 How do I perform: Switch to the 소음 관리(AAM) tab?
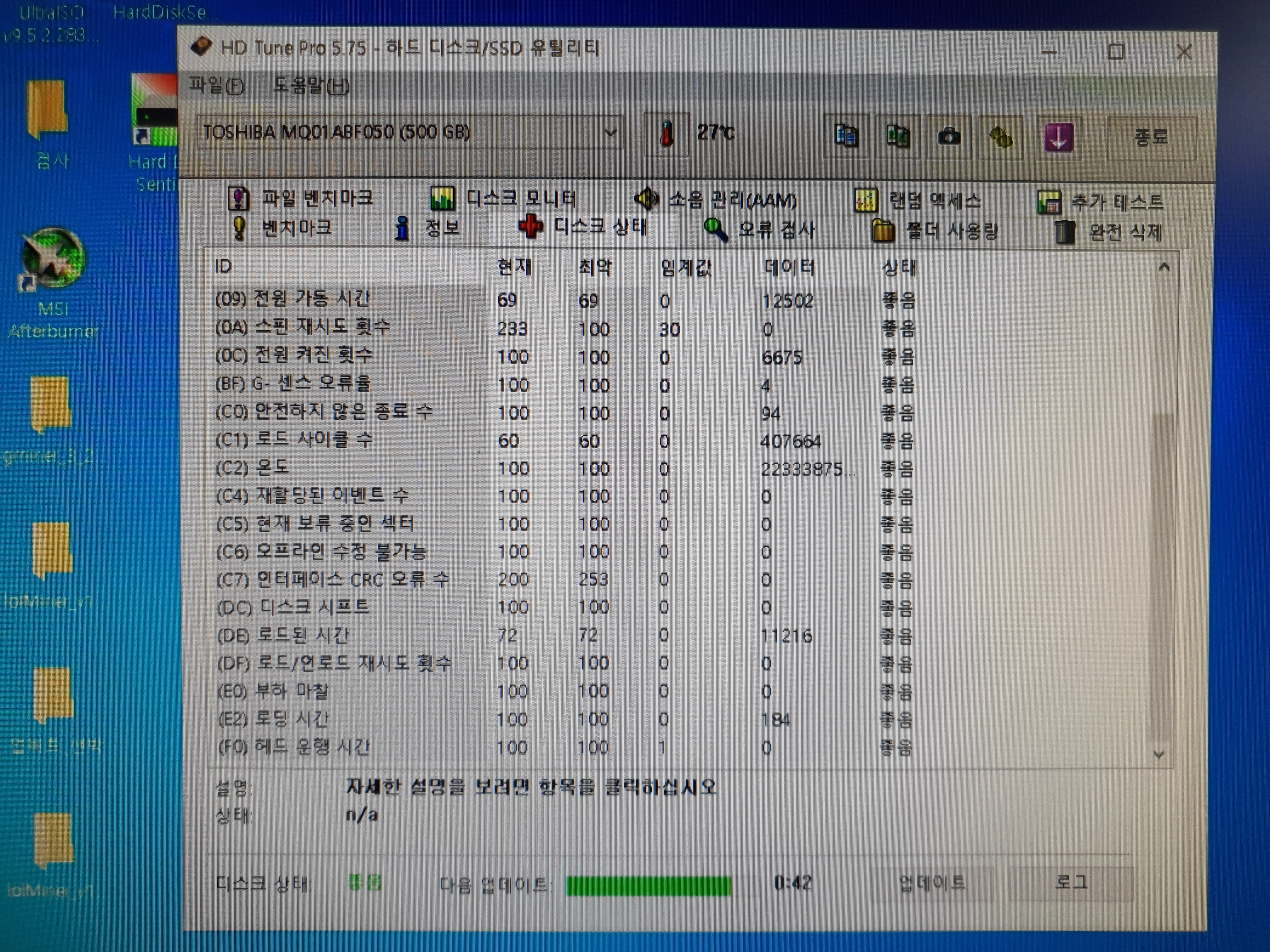click(716, 200)
